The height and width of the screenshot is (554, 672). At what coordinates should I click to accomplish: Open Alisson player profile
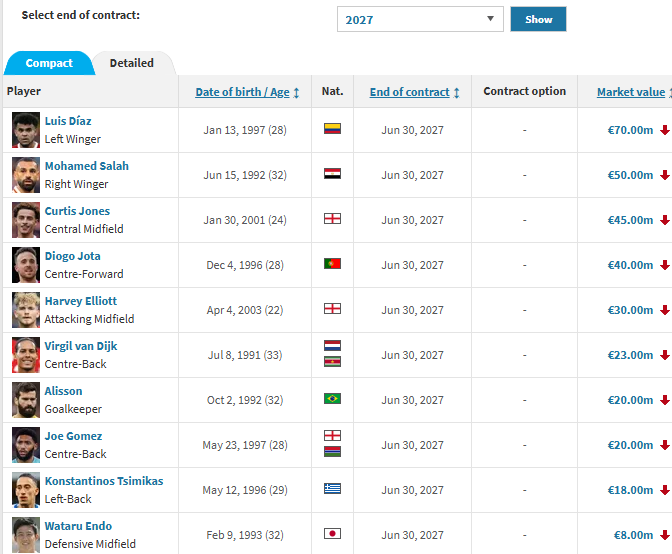click(x=63, y=391)
